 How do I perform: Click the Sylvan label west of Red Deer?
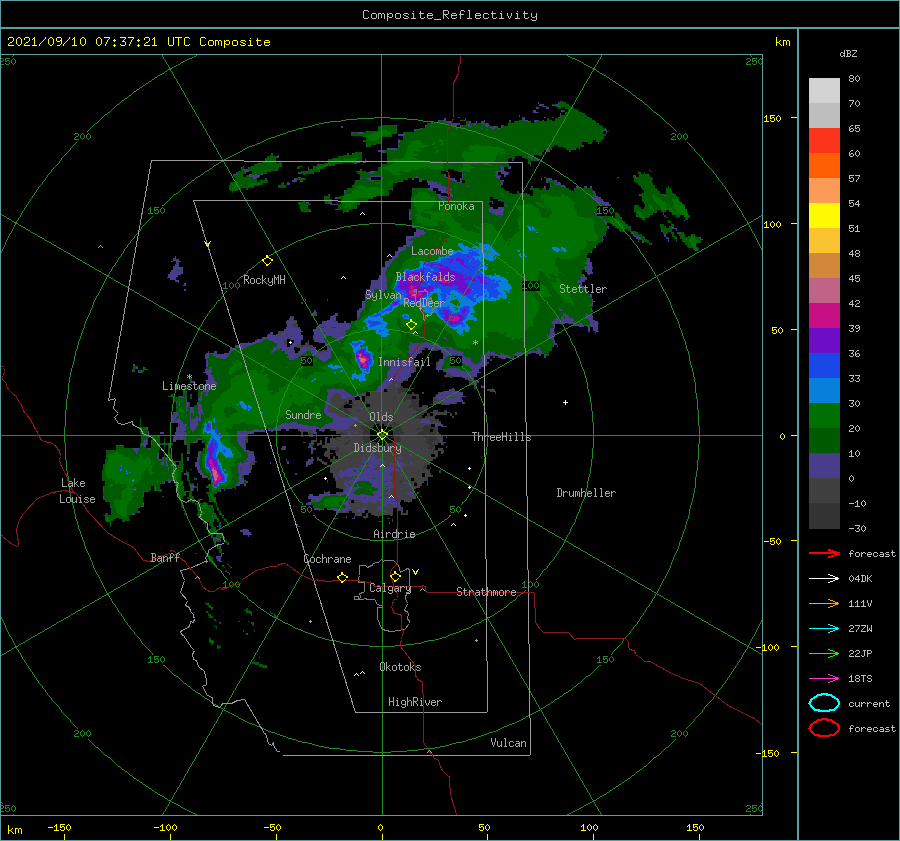(x=383, y=295)
